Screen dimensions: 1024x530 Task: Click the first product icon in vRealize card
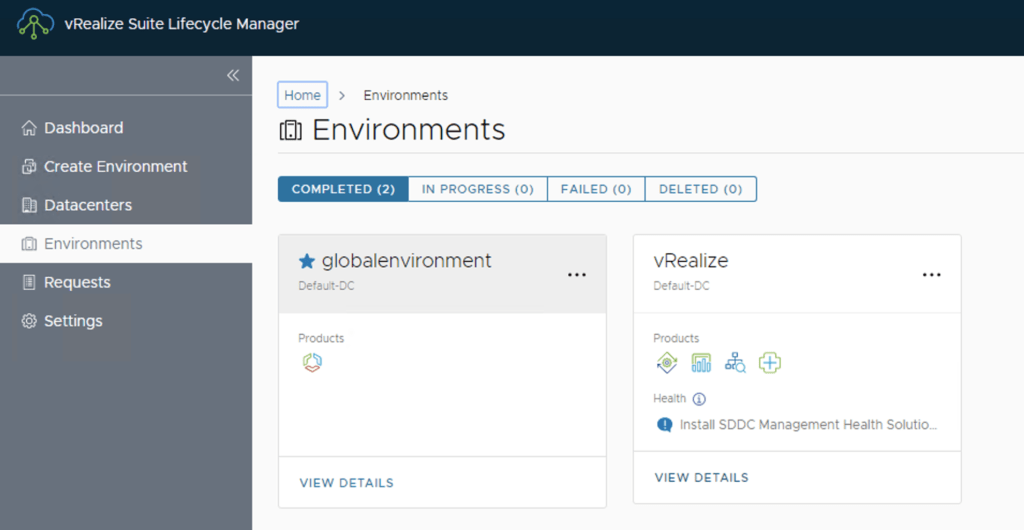[x=666, y=363]
